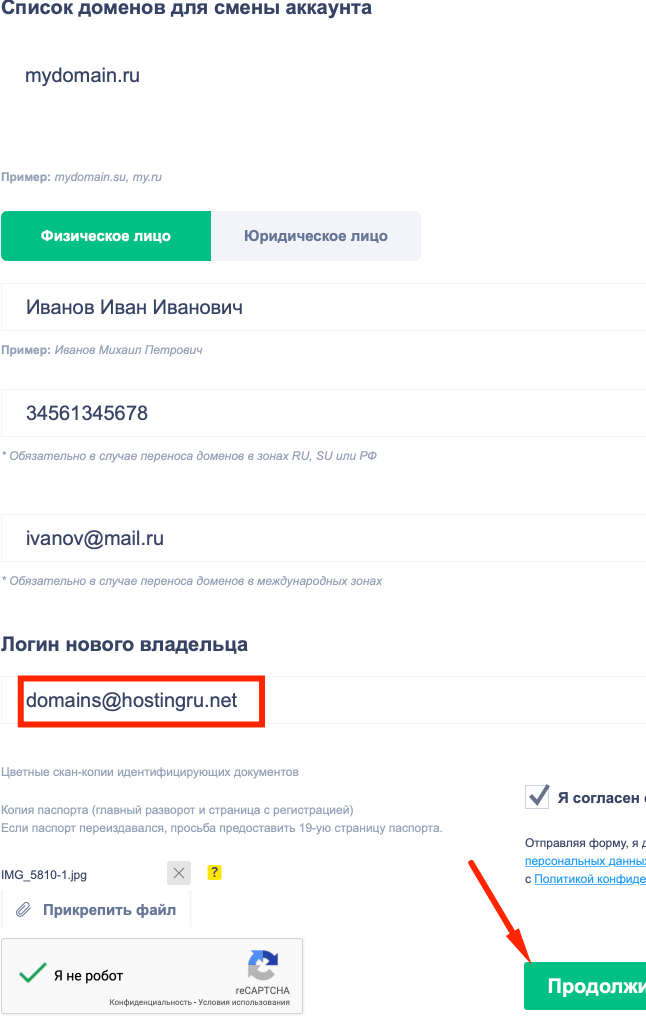Click the reCAPTCHA logo icon

click(x=263, y=966)
